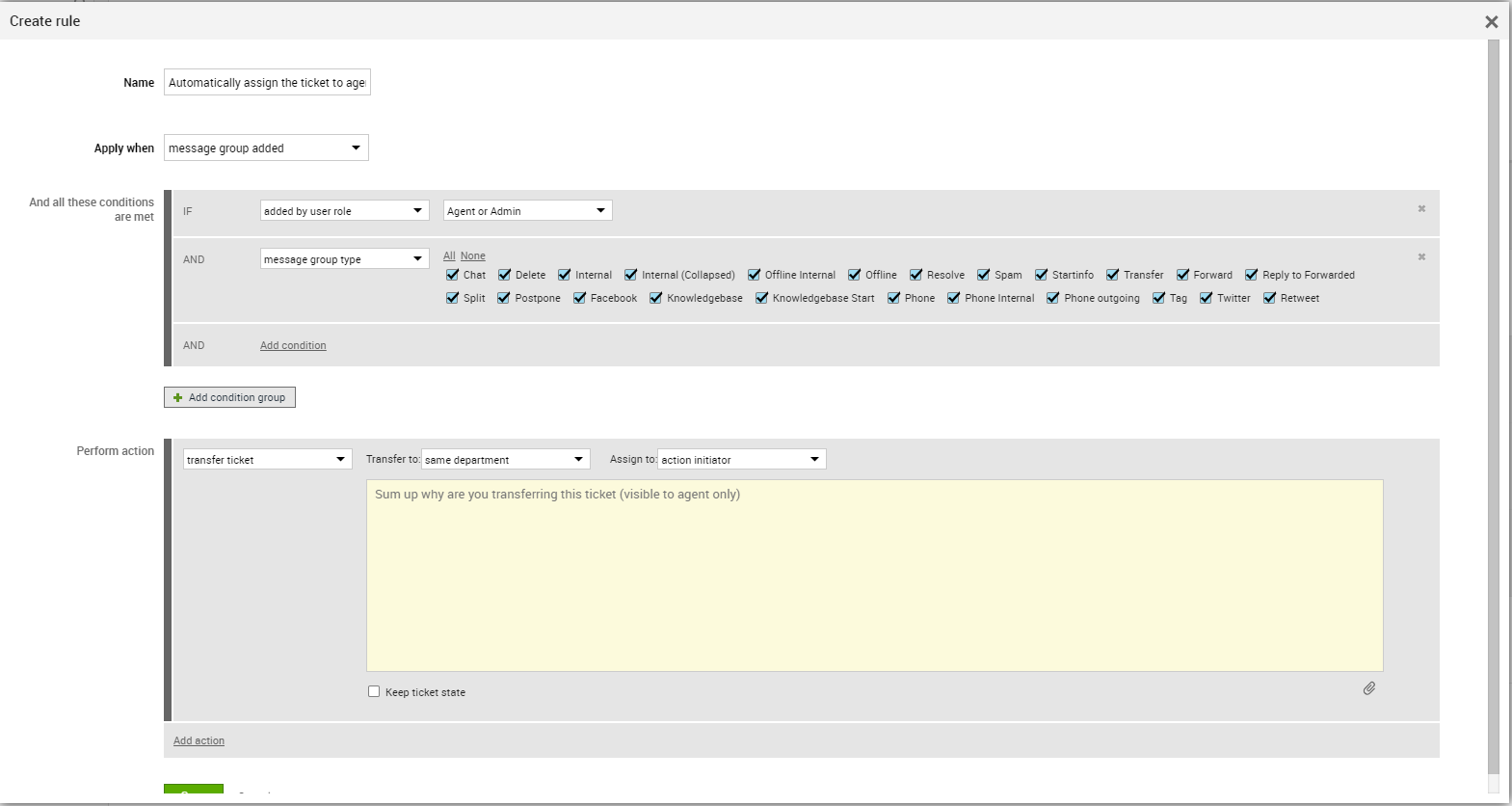The width and height of the screenshot is (1512, 806).
Task: Toggle the Spam checkbox
Action: [984, 275]
